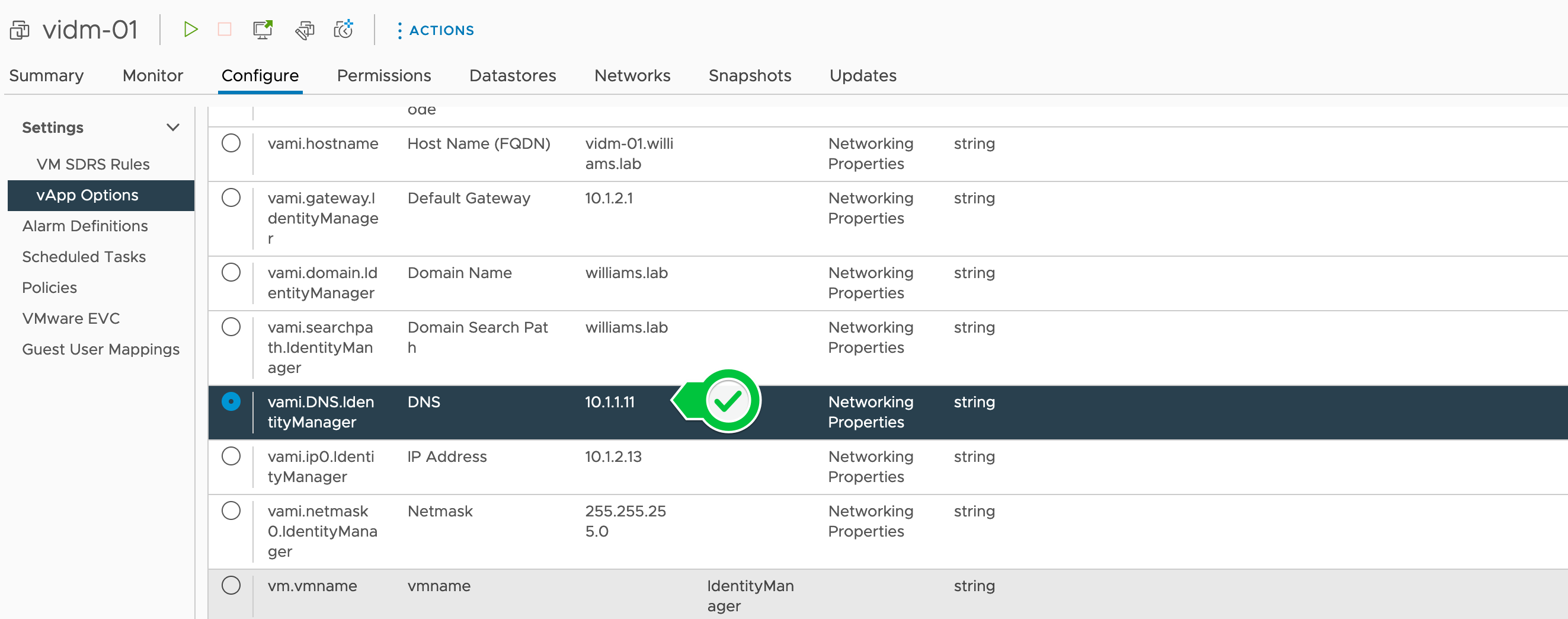Select the DNS row radio button
The height and width of the screenshot is (619, 1568).
tap(231, 402)
